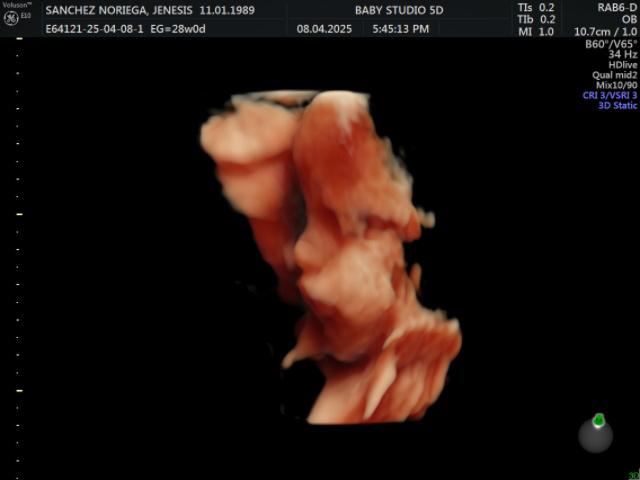Click the blue 3D Static mode label
This screenshot has height=480, width=640.
pos(617,105)
